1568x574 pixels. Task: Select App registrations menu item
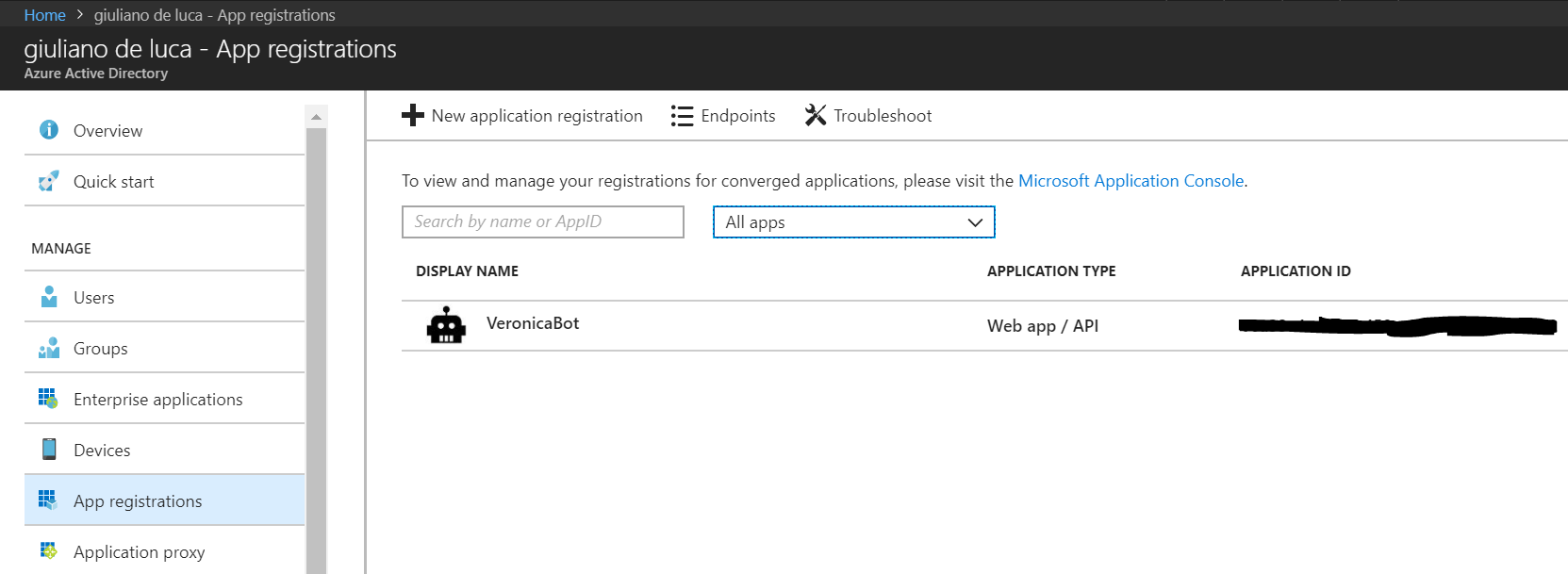164,500
